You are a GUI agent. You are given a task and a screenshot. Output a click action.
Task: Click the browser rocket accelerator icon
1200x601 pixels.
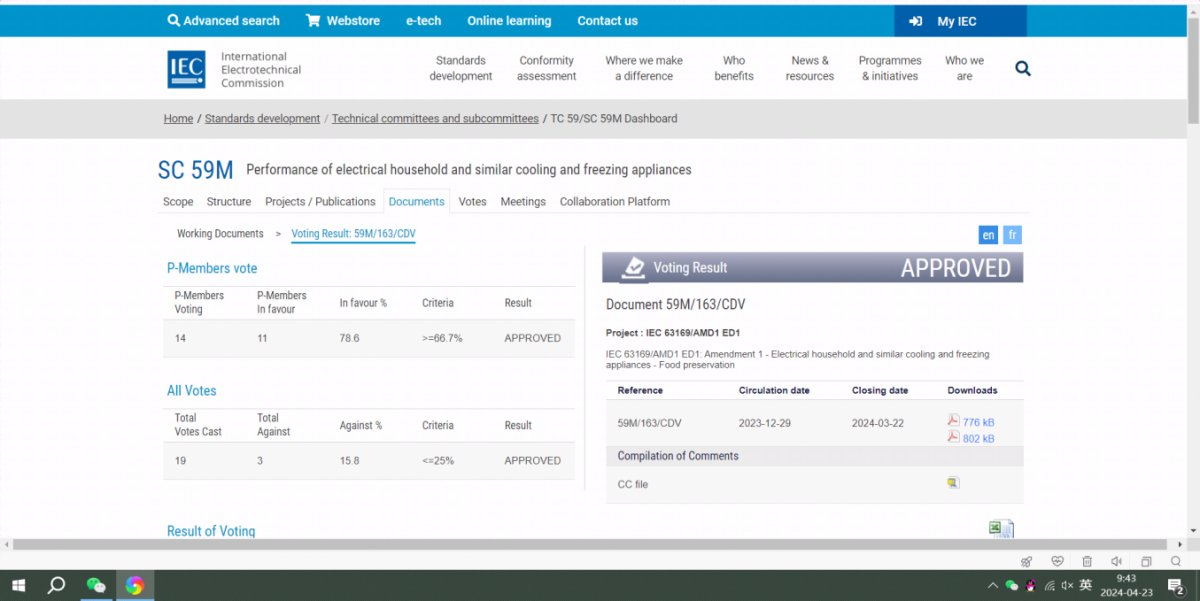point(1026,561)
